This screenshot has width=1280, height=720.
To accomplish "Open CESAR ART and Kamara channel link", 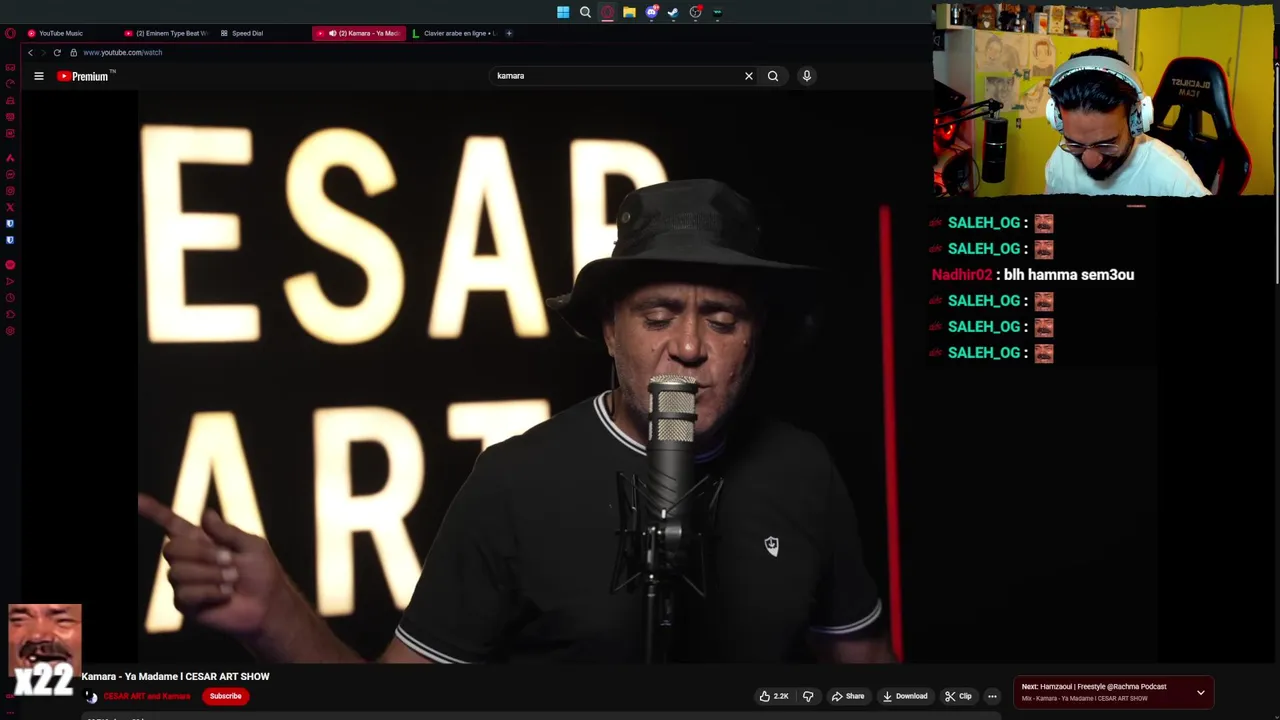I will click(x=146, y=696).
